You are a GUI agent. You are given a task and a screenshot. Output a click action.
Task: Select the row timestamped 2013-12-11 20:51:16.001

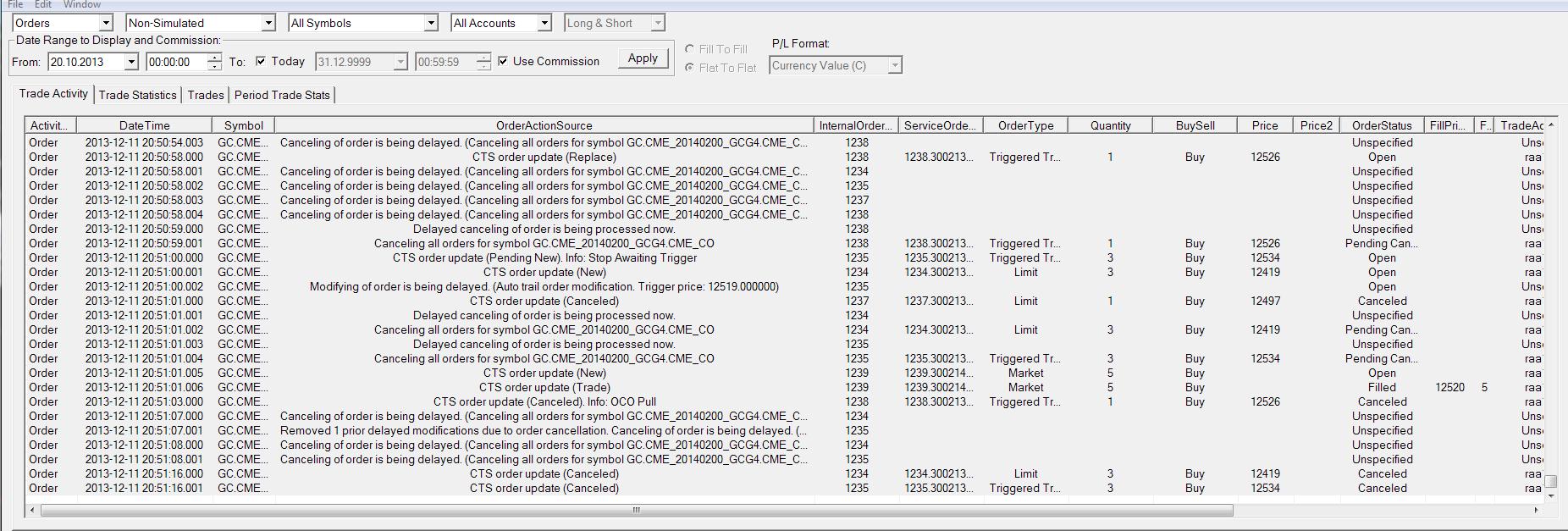point(784,488)
